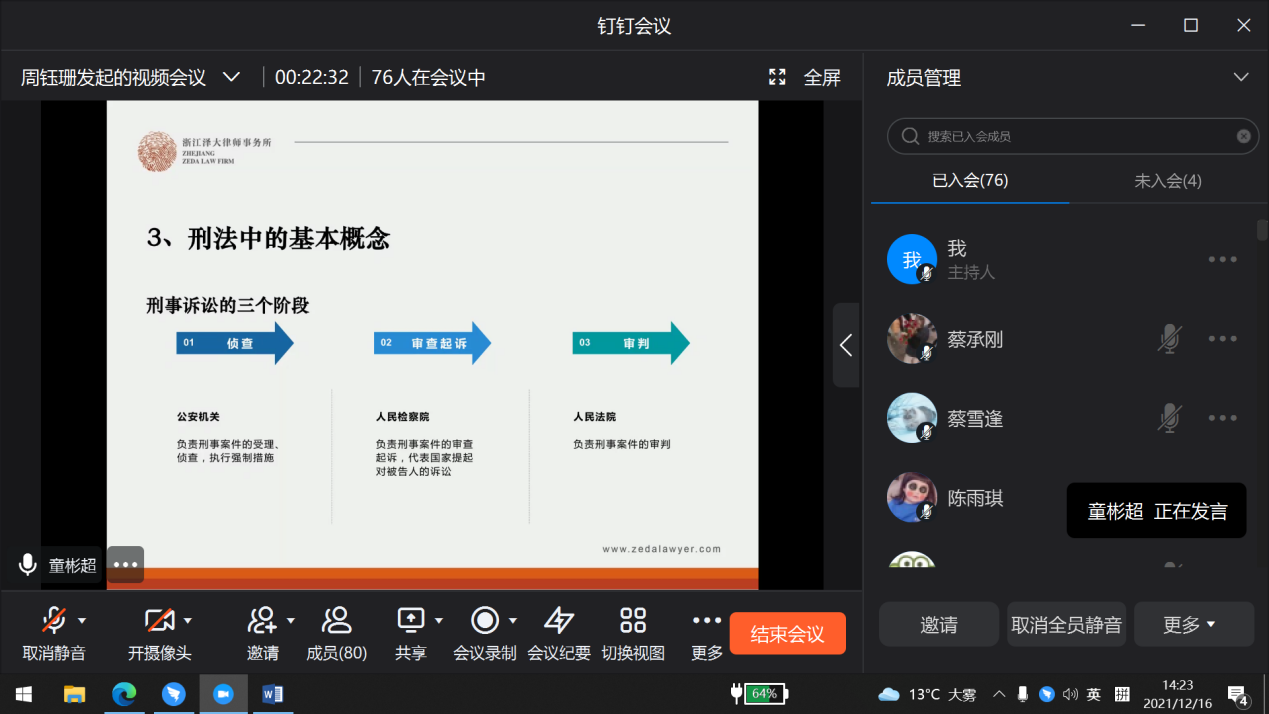This screenshot has width=1269, height=714.
Task: Select the 已入会(76) tab
Action: click(969, 181)
